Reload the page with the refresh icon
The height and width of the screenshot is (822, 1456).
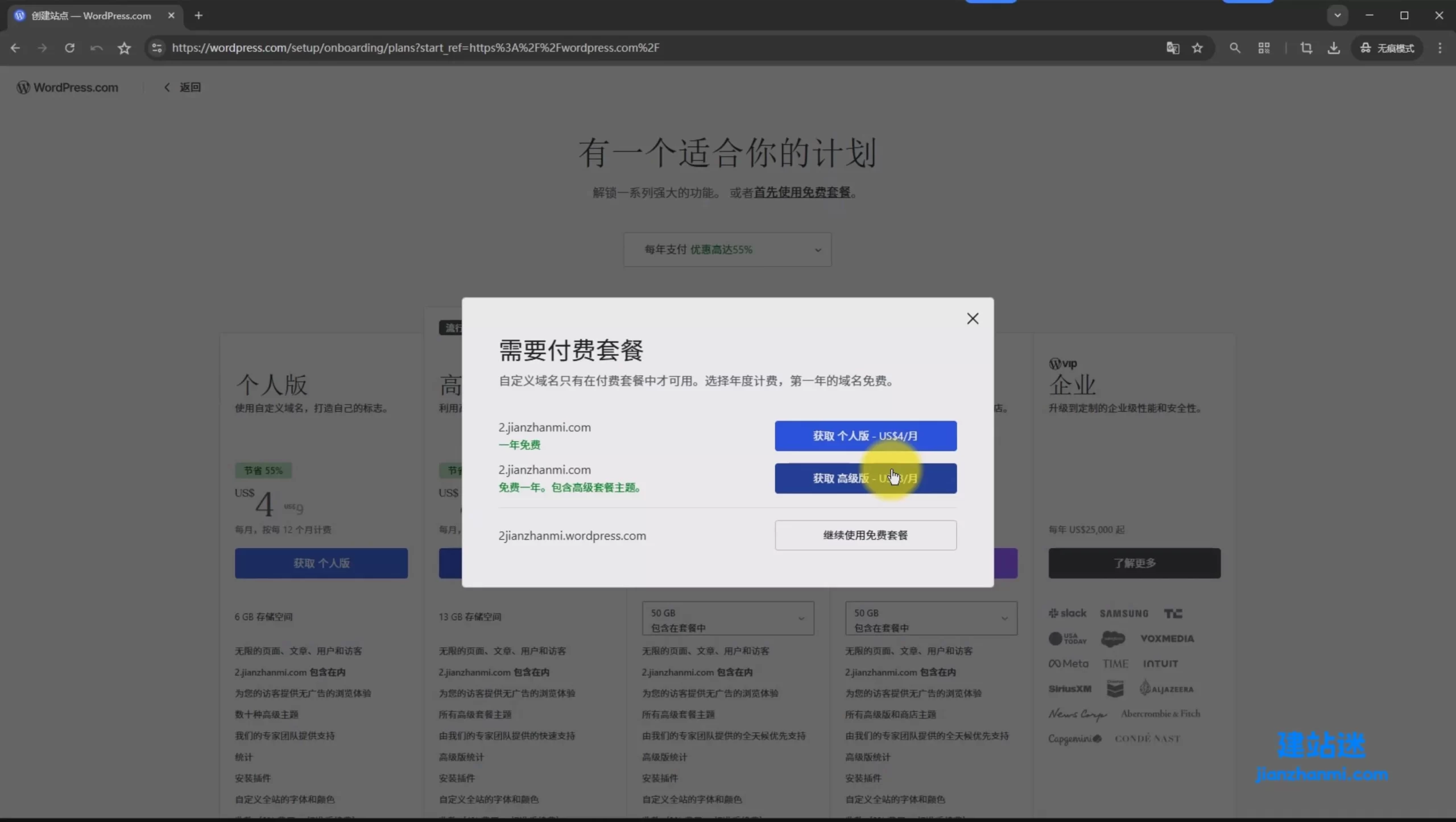(x=69, y=48)
